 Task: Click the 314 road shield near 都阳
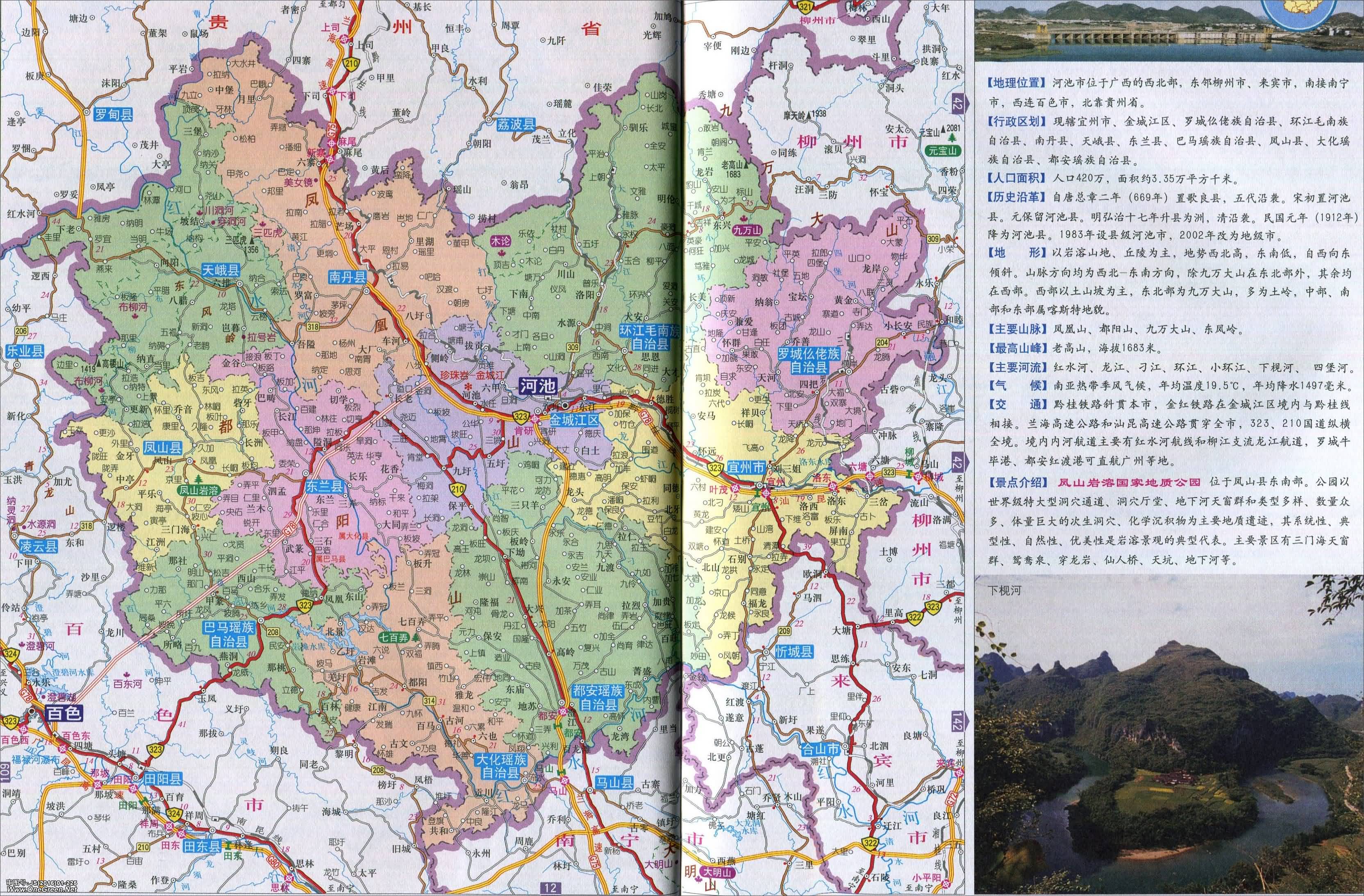[x=429, y=701]
